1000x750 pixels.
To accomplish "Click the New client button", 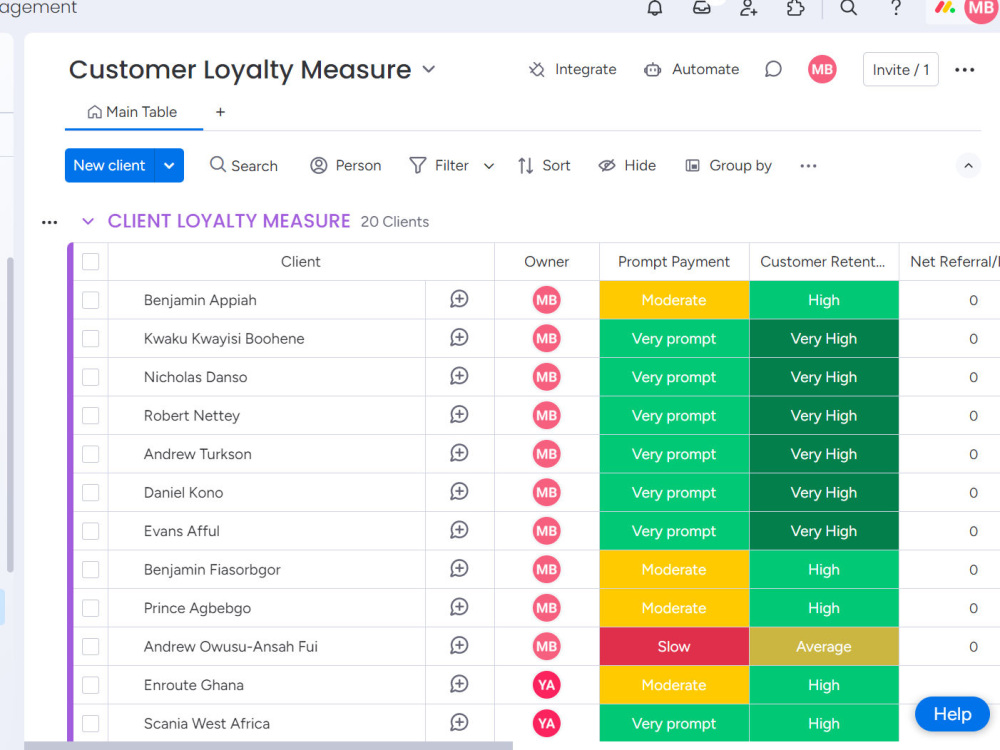I will coord(110,166).
